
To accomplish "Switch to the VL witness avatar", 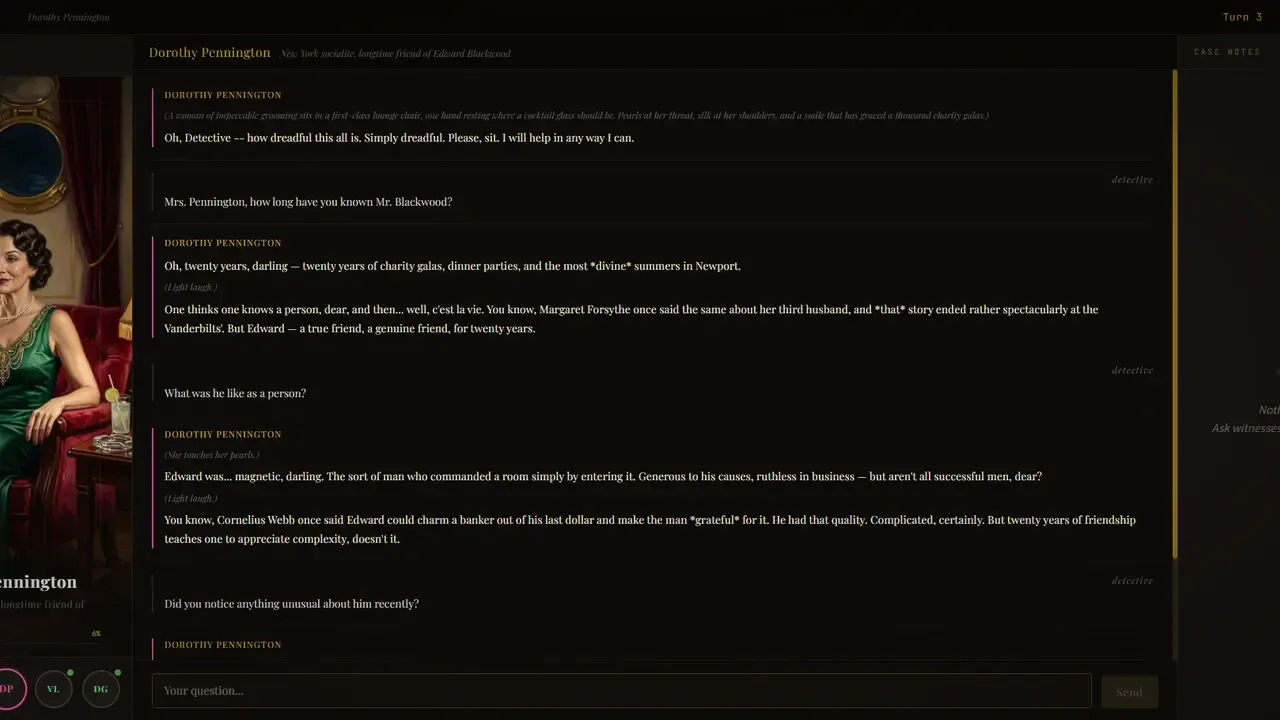I will click(54, 689).
